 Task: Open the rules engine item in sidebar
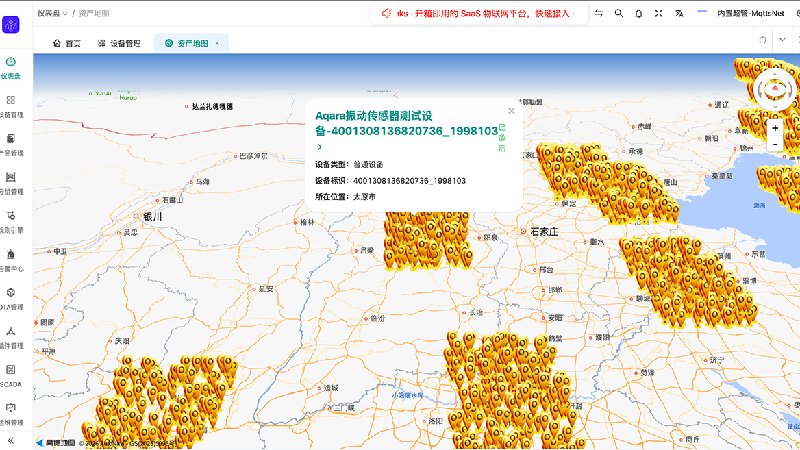click(11, 222)
